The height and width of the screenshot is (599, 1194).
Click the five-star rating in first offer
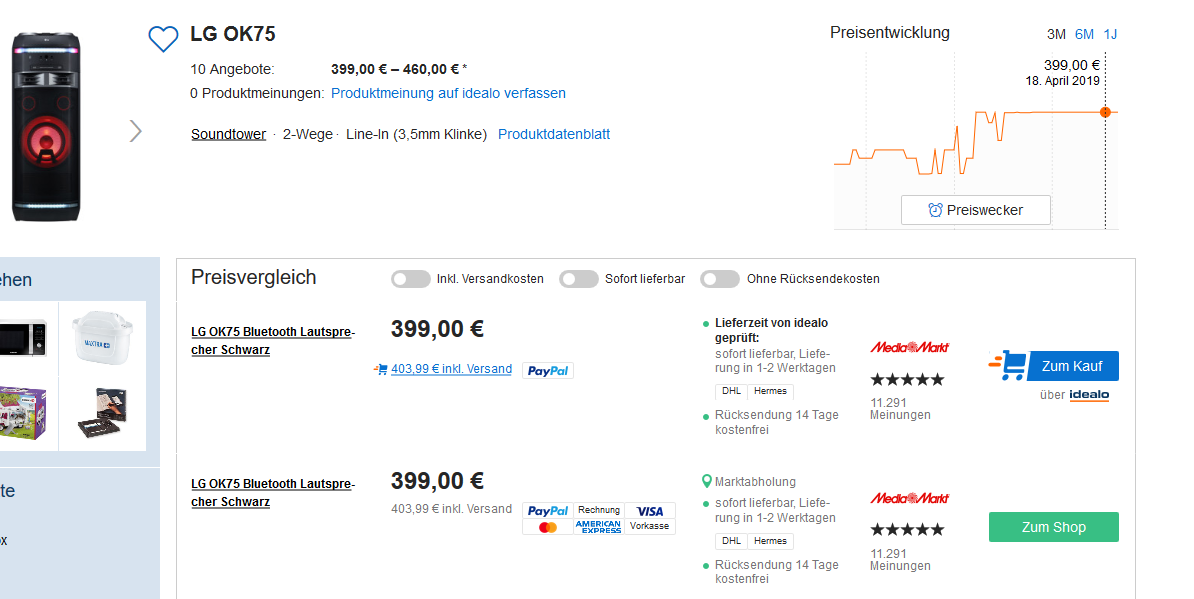click(x=907, y=380)
